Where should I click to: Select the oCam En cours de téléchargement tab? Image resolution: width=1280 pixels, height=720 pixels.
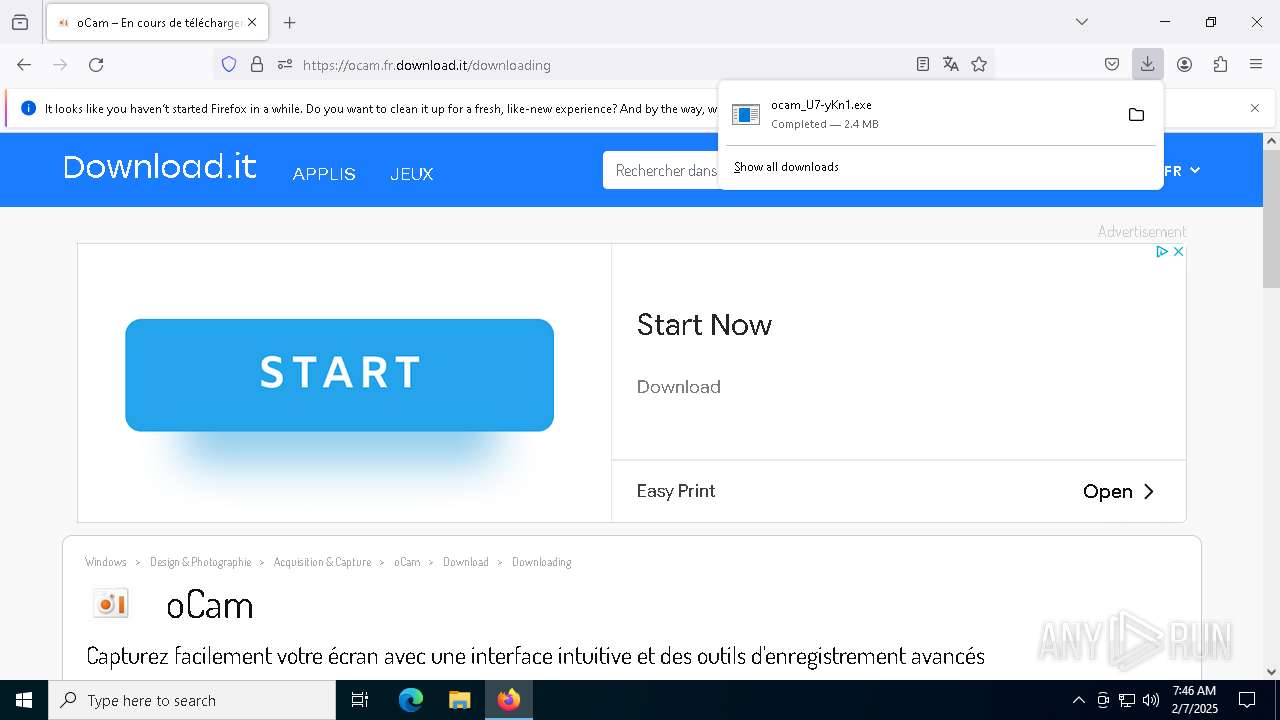point(157,22)
